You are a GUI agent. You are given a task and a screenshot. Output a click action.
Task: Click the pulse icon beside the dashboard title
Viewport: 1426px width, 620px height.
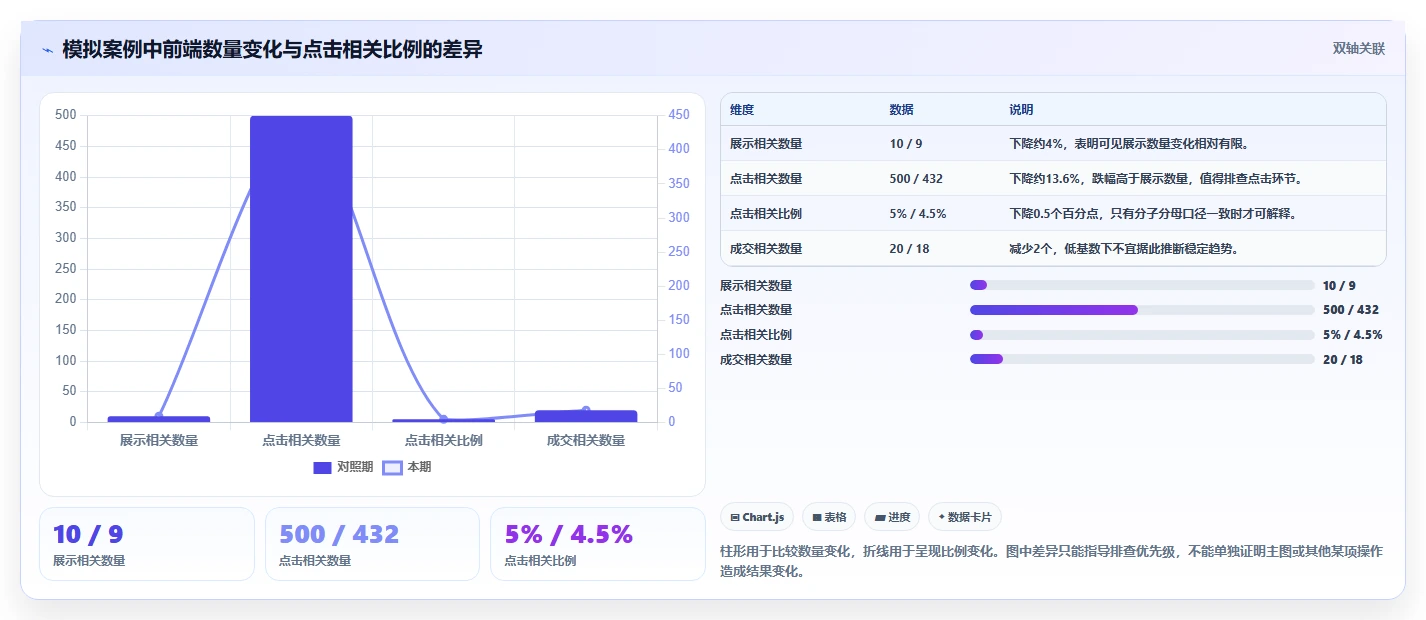coord(47,49)
